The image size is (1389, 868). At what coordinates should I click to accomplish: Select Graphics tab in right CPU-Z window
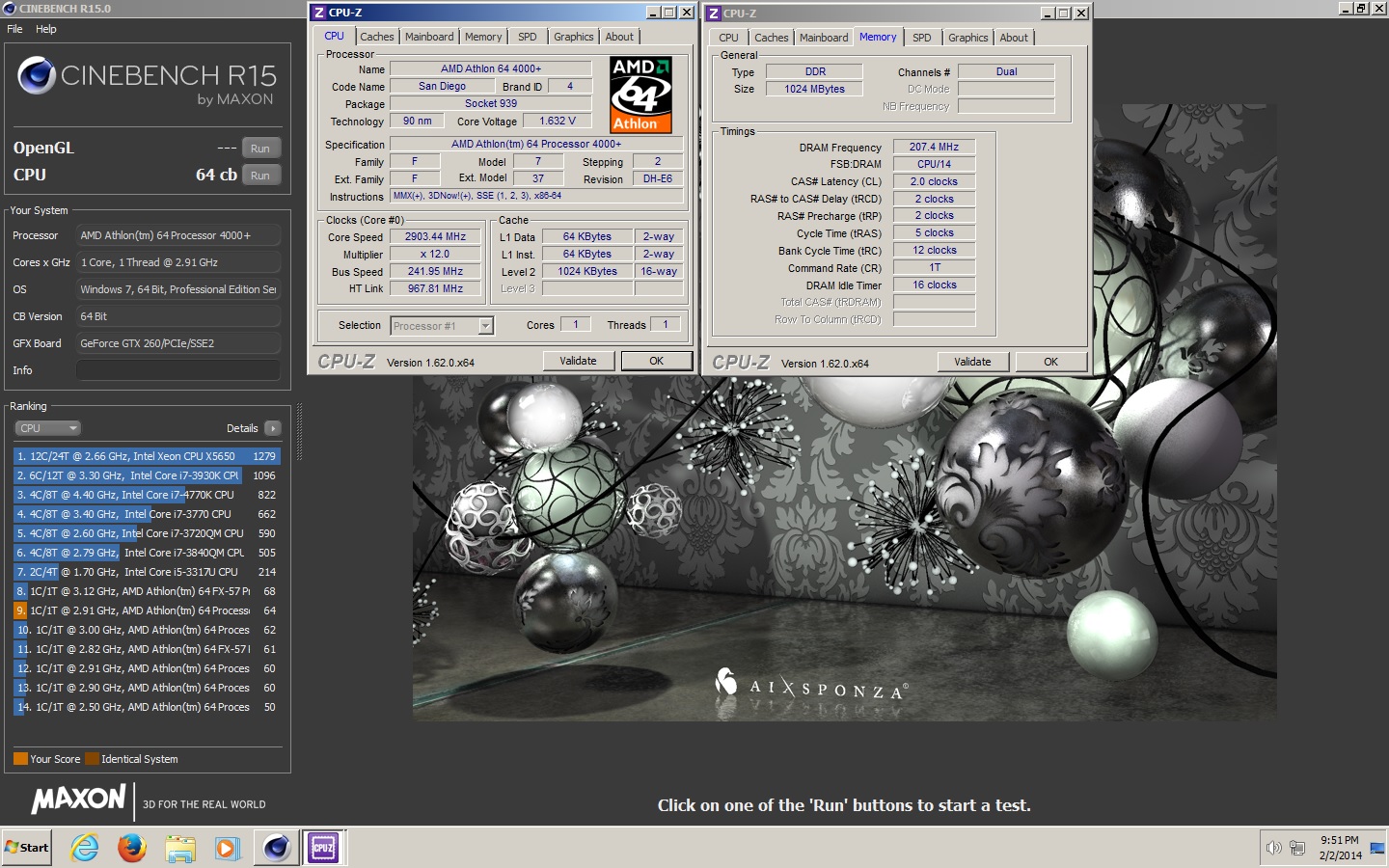tap(968, 38)
